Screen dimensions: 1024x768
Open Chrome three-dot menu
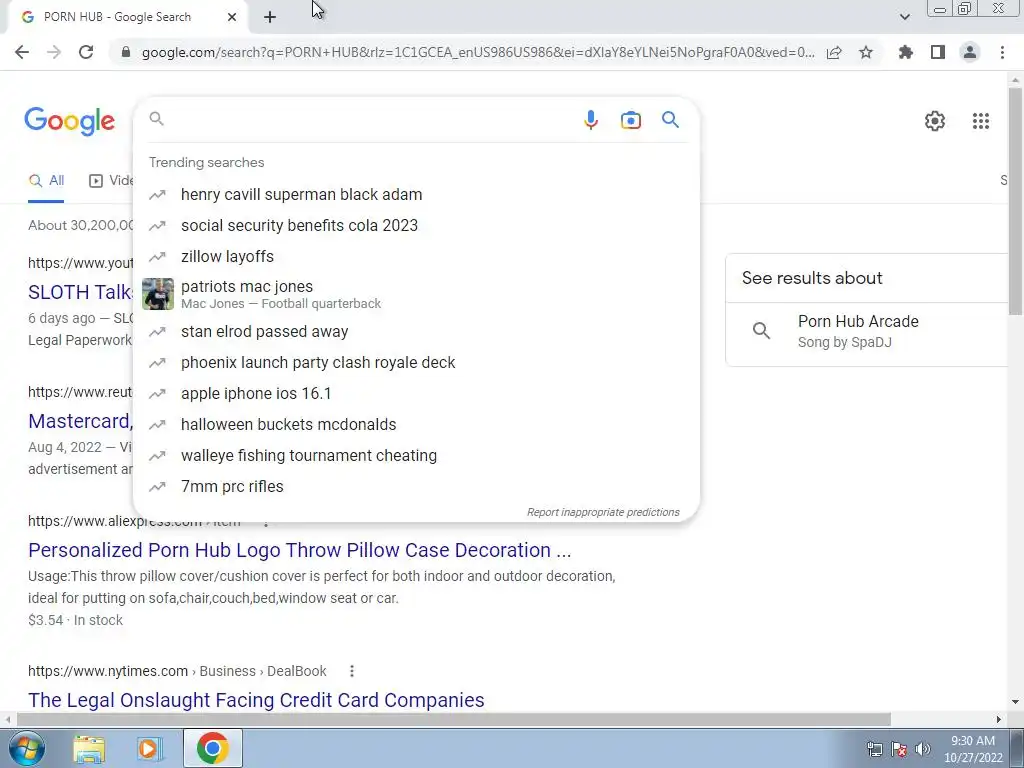click(1002, 52)
